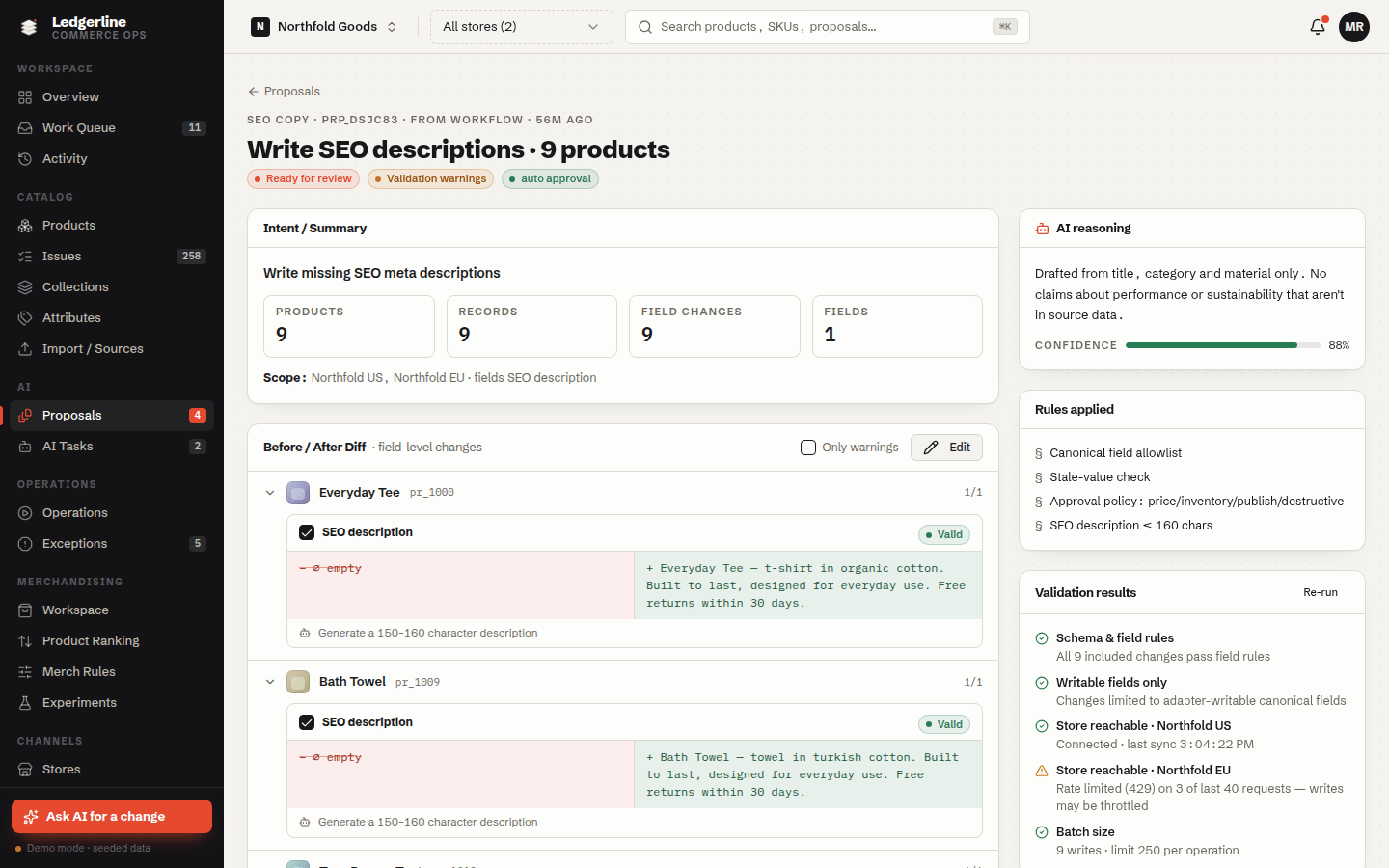Go back to Proposals list
1389x868 pixels.
coord(284,92)
